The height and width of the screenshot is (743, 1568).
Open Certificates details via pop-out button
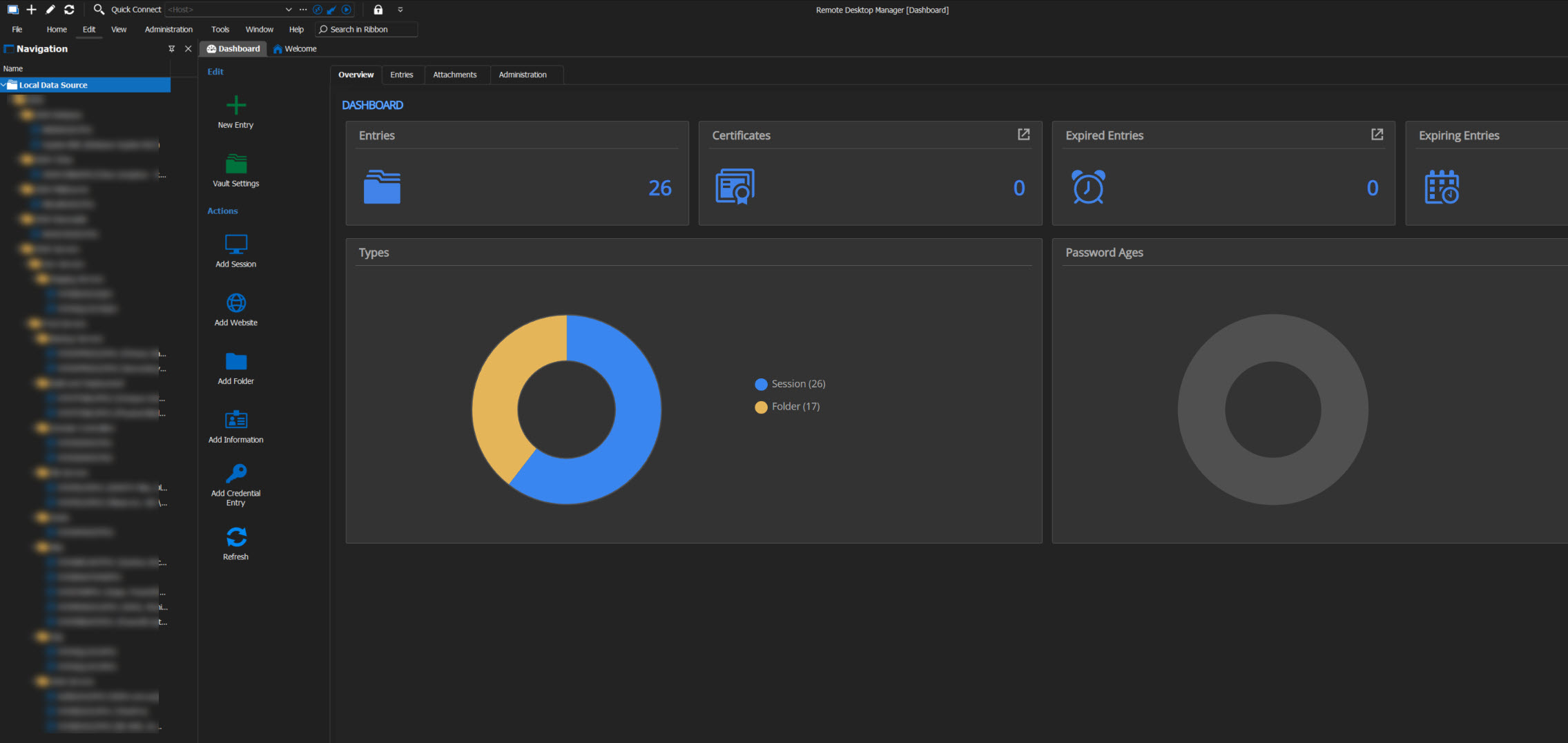1023,135
